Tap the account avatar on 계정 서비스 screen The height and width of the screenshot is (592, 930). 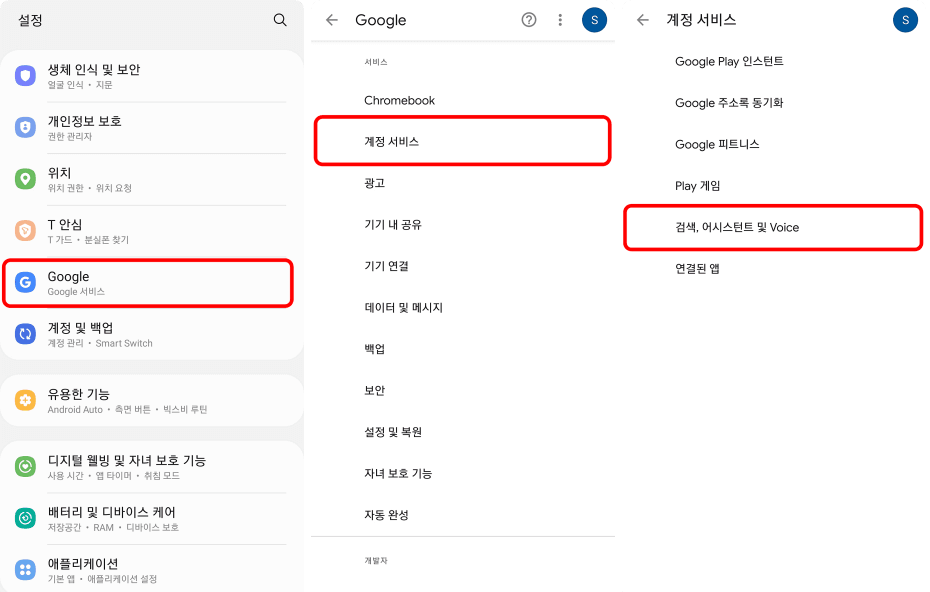(905, 20)
